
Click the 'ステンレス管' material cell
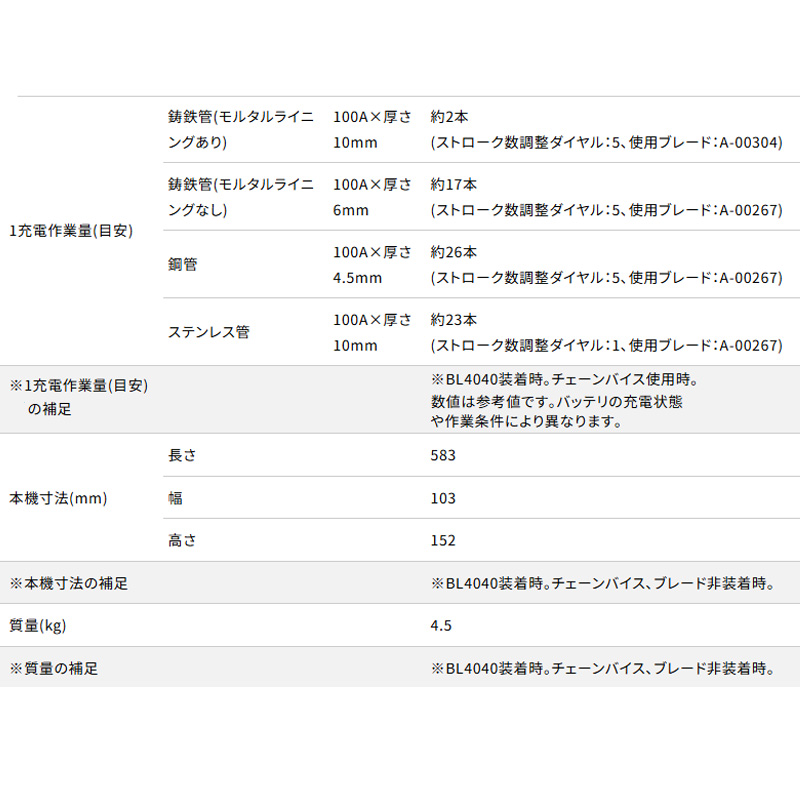pos(209,332)
